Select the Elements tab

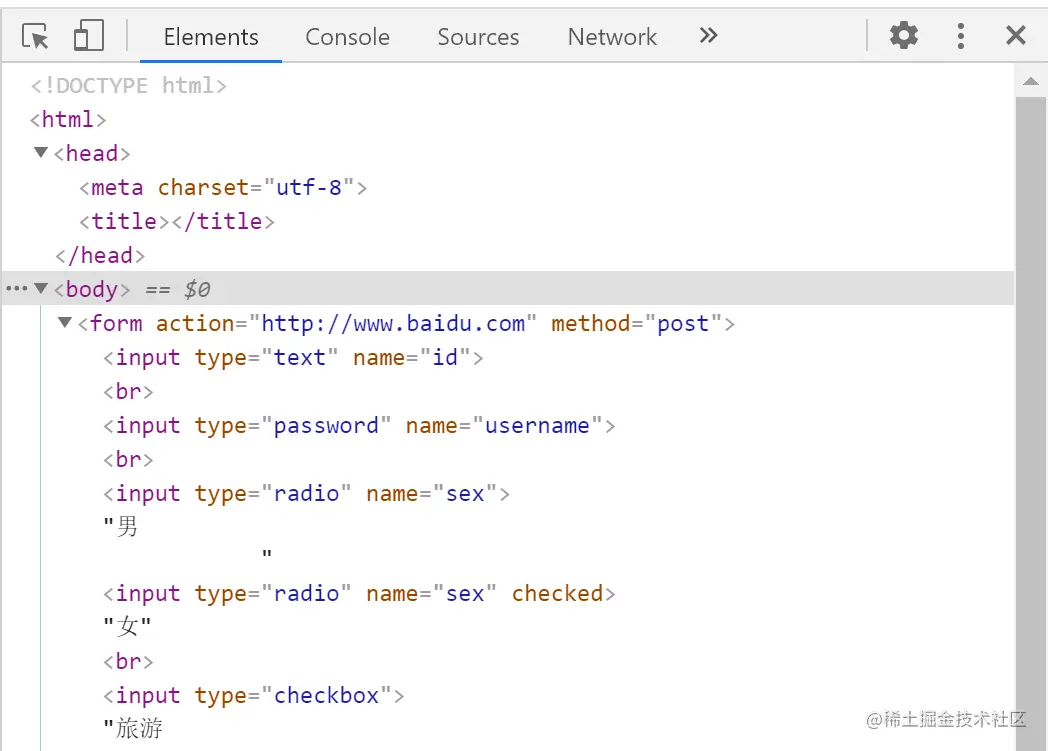point(211,37)
